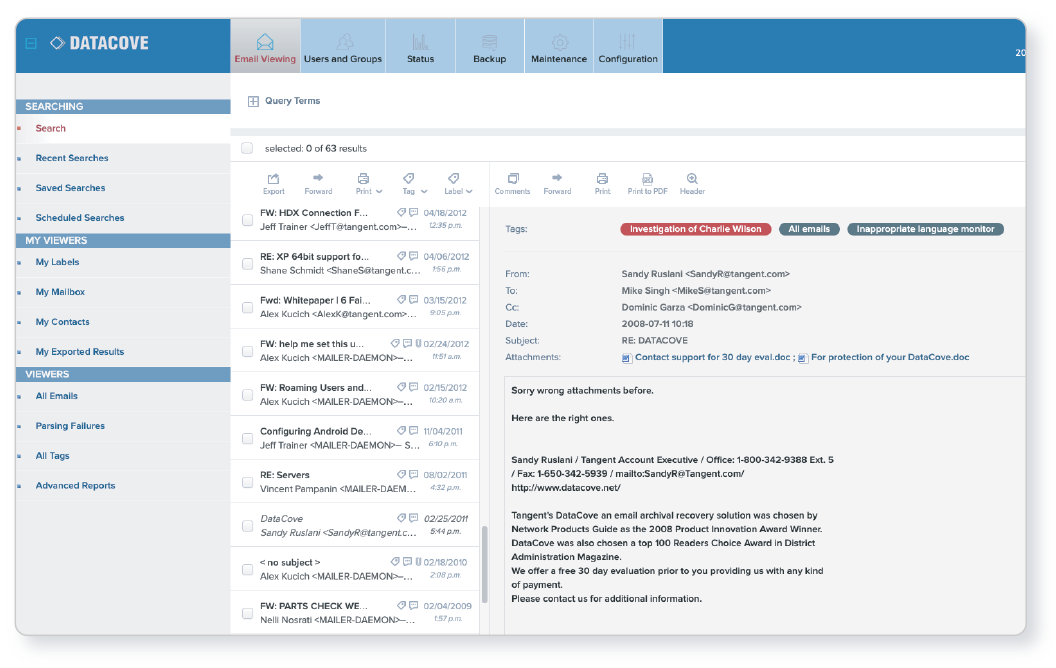Click the Print to PDF icon
The height and width of the screenshot is (668, 1056).
point(647,178)
